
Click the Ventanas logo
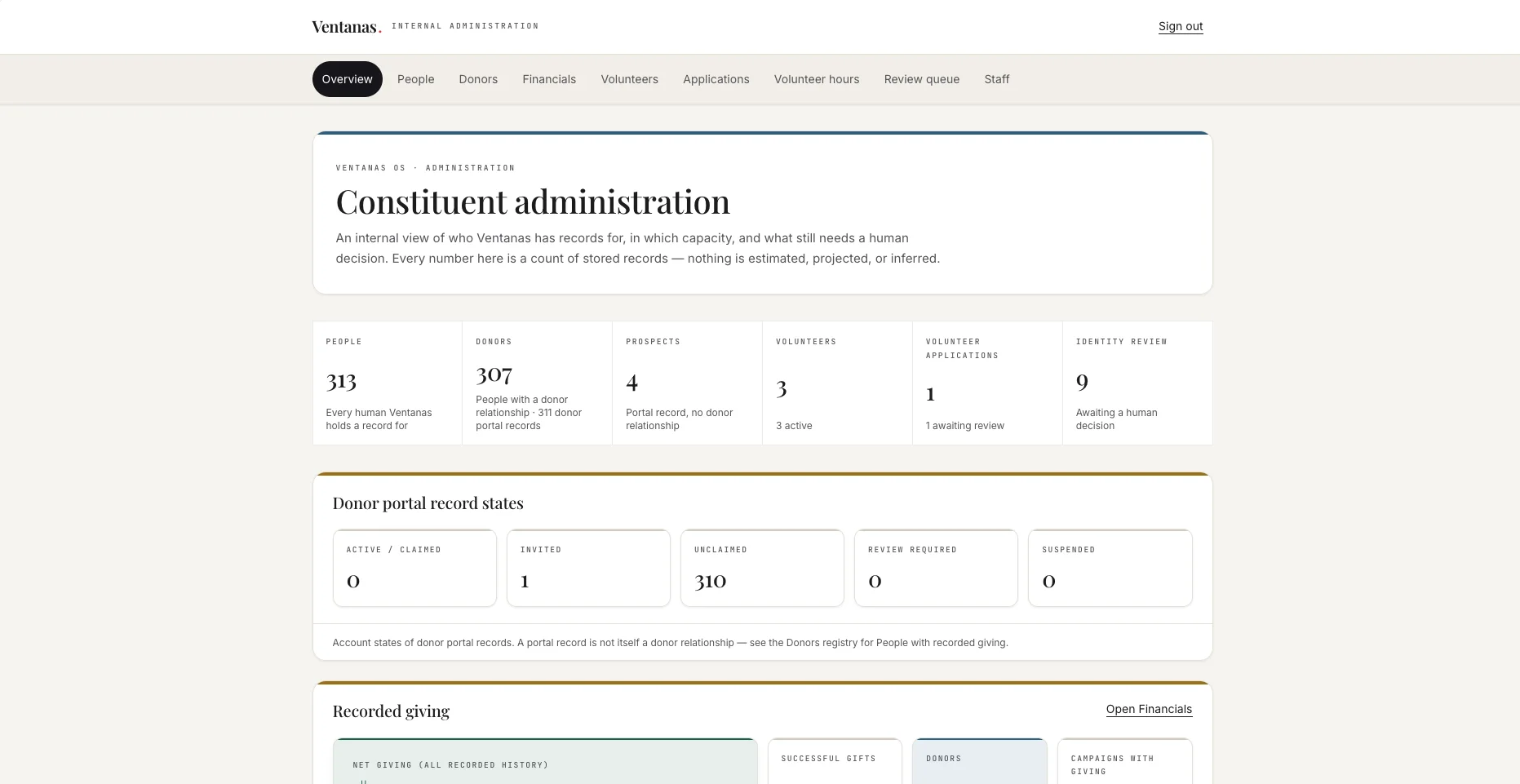pyautogui.click(x=346, y=27)
